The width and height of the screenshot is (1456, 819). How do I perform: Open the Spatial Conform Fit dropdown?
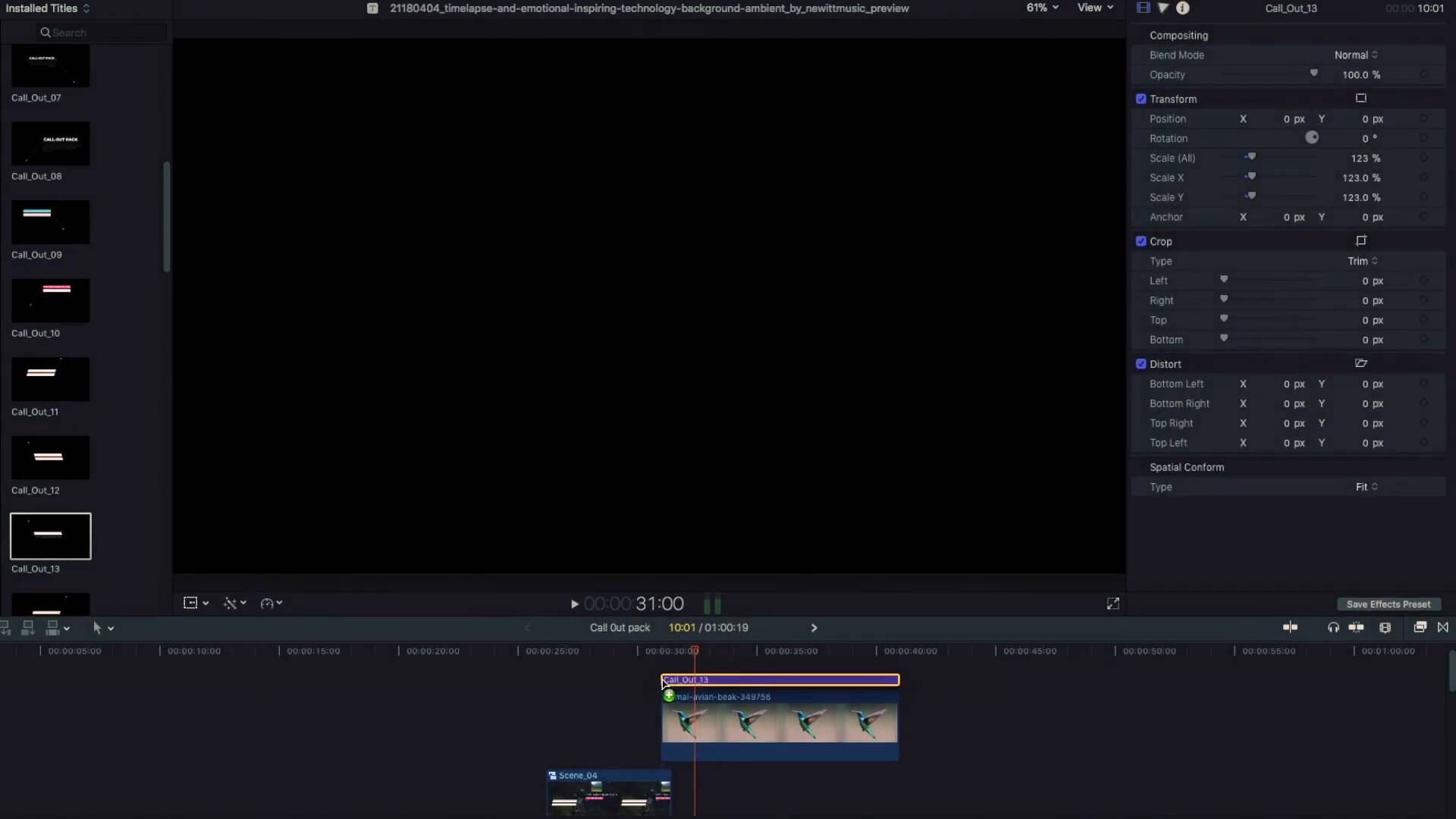(1367, 488)
